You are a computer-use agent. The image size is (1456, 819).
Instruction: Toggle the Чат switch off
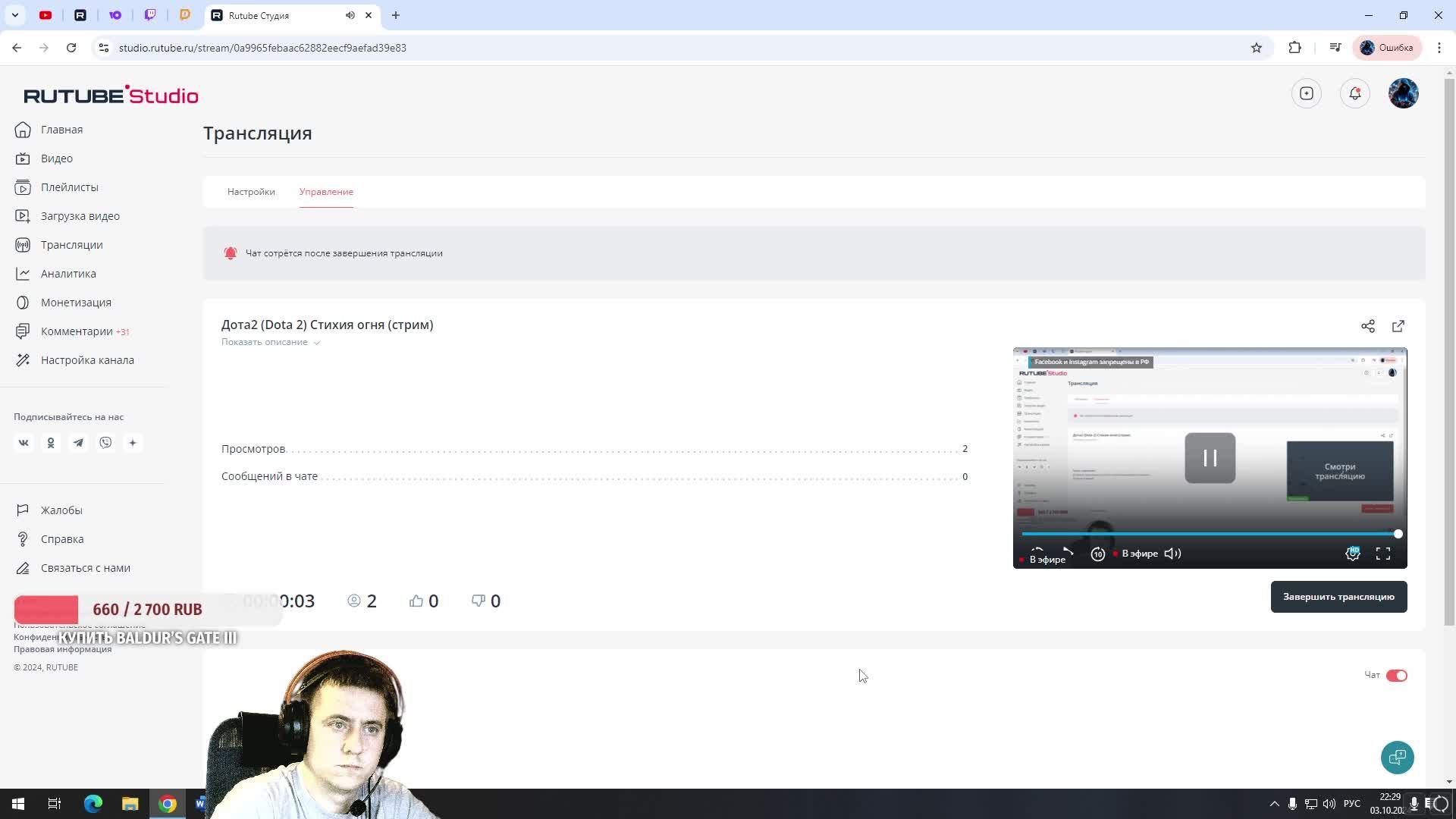click(x=1396, y=676)
